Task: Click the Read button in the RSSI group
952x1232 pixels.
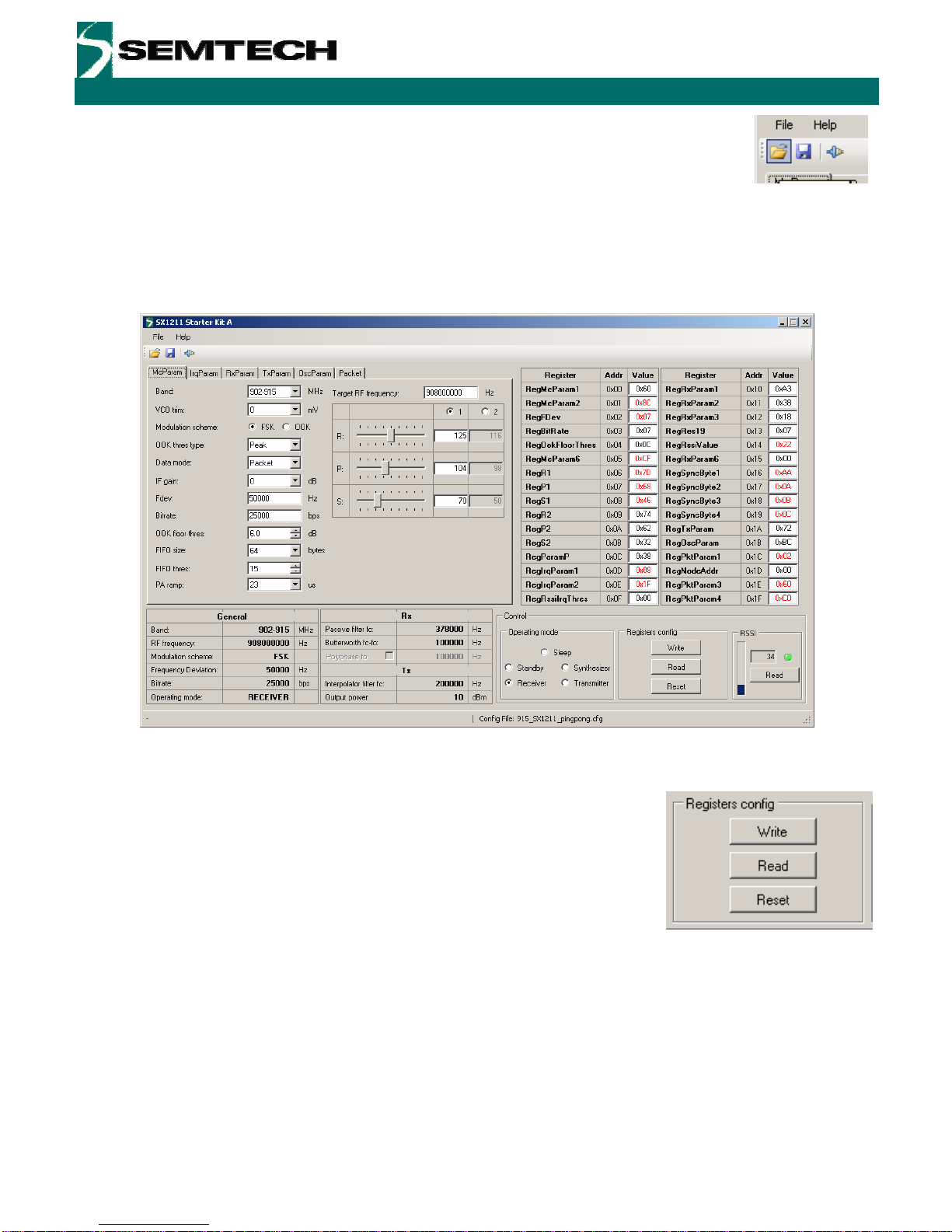Action: 774,675
